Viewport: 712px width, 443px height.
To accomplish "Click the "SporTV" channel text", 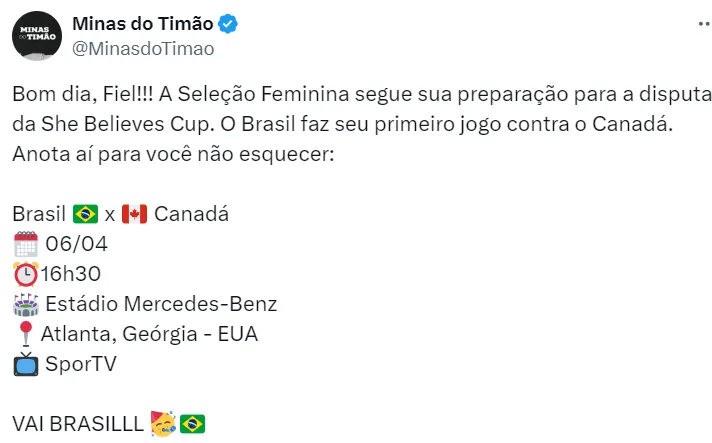I will pyautogui.click(x=80, y=364).
